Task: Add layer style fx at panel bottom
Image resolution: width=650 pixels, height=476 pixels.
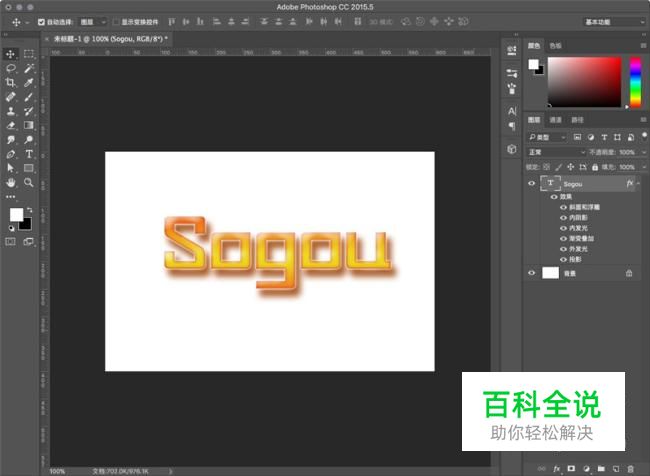Action: tap(556, 469)
